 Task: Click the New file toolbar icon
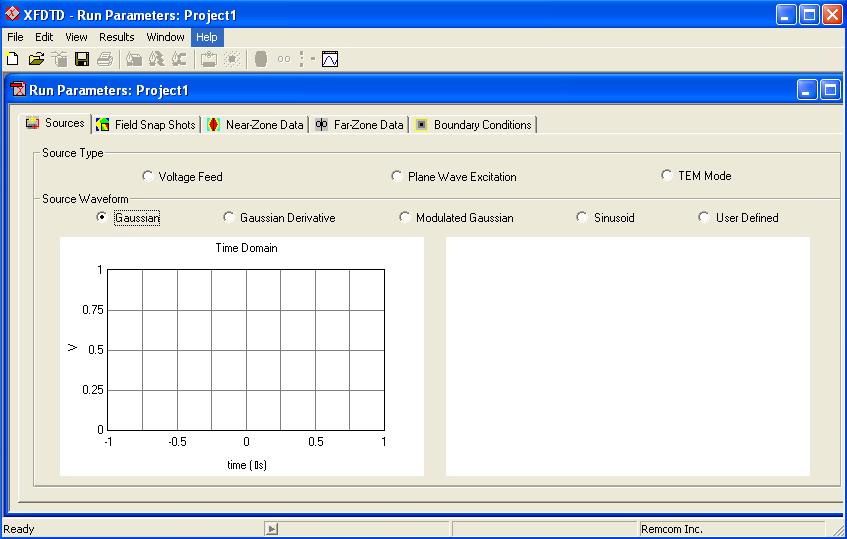[12, 58]
